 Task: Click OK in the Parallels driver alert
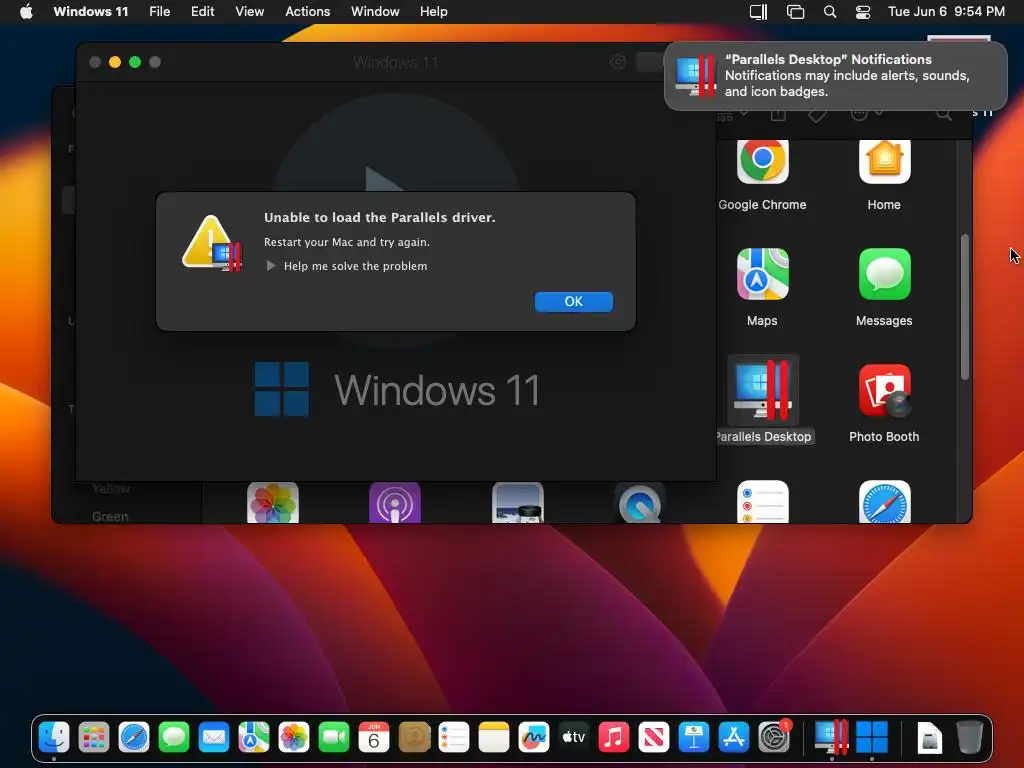[573, 301]
